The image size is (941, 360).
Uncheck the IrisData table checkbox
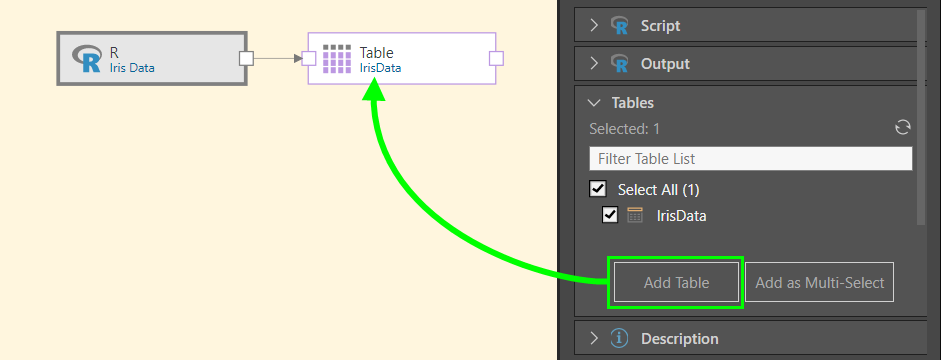point(610,215)
